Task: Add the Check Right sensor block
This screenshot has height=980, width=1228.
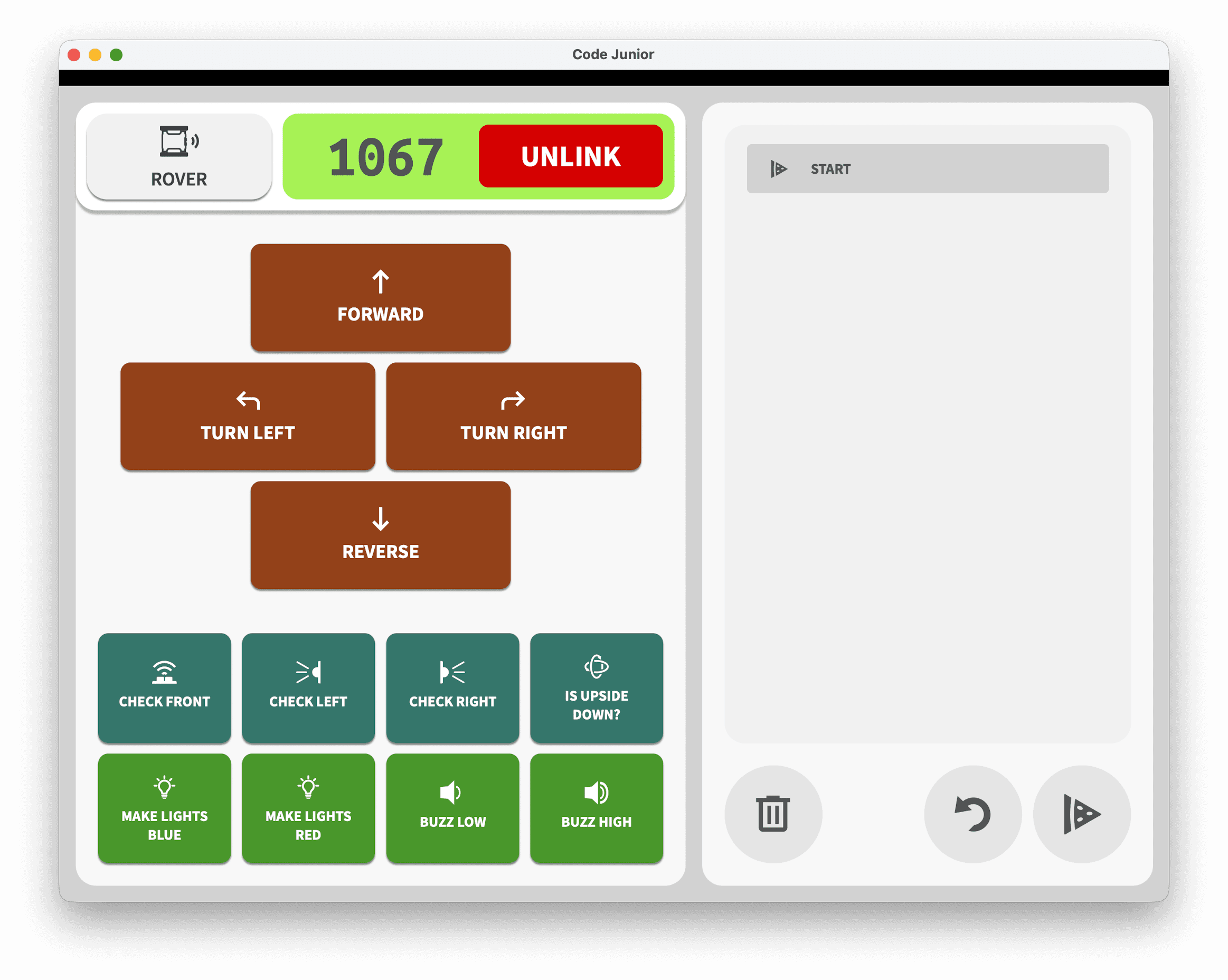Action: pyautogui.click(x=452, y=687)
